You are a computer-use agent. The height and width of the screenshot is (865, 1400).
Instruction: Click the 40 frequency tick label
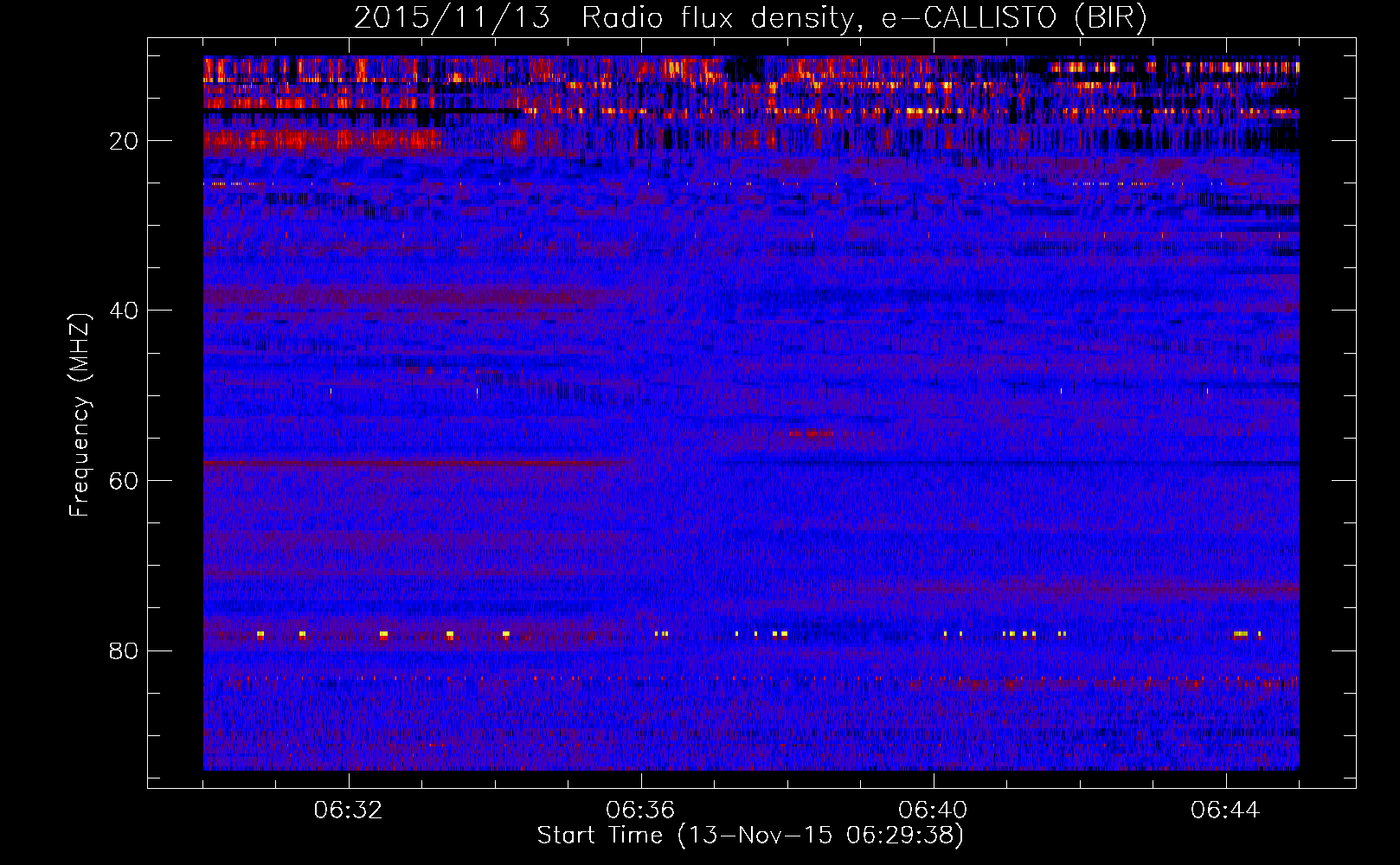click(124, 311)
